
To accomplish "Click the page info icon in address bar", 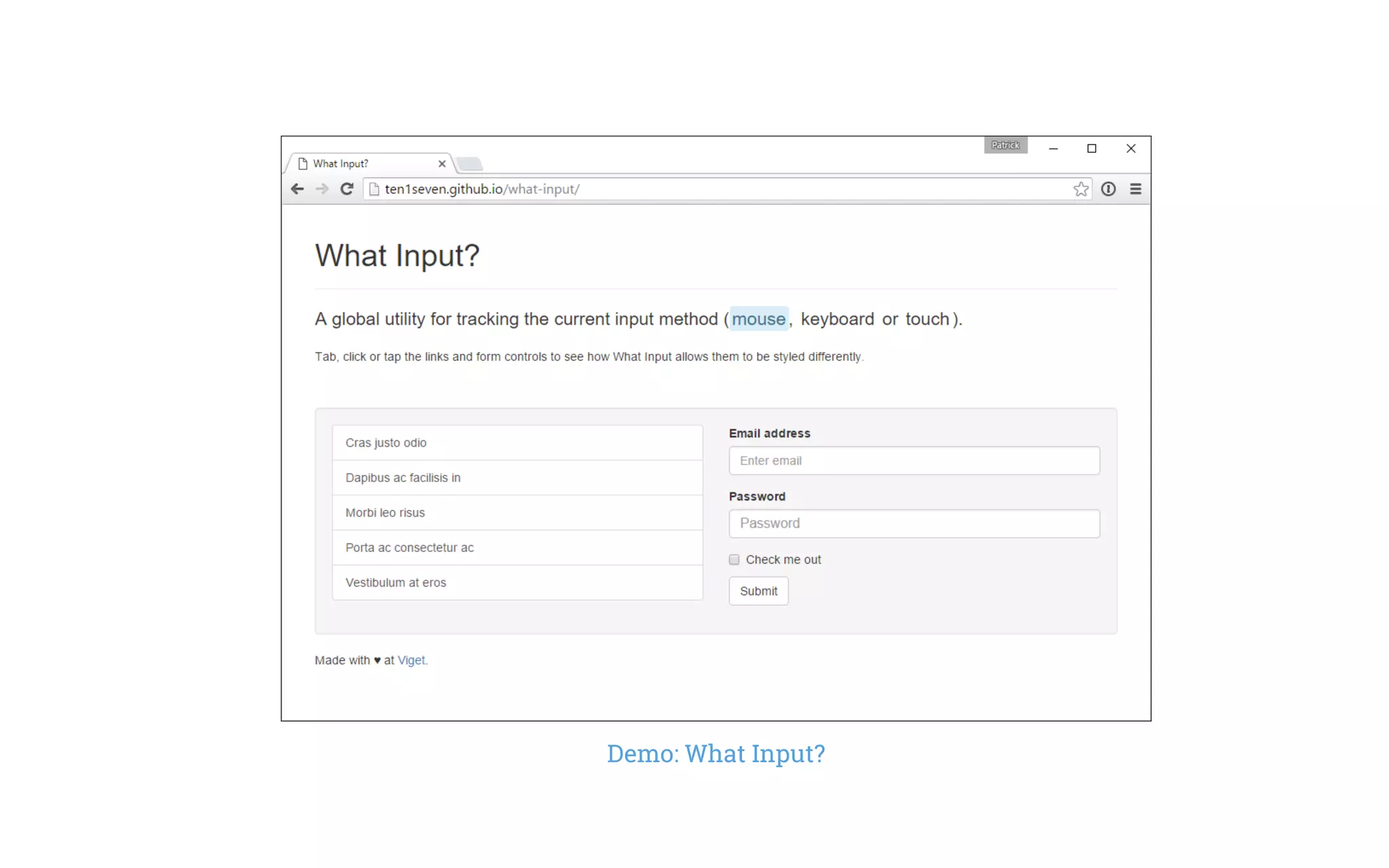I will click(x=374, y=189).
